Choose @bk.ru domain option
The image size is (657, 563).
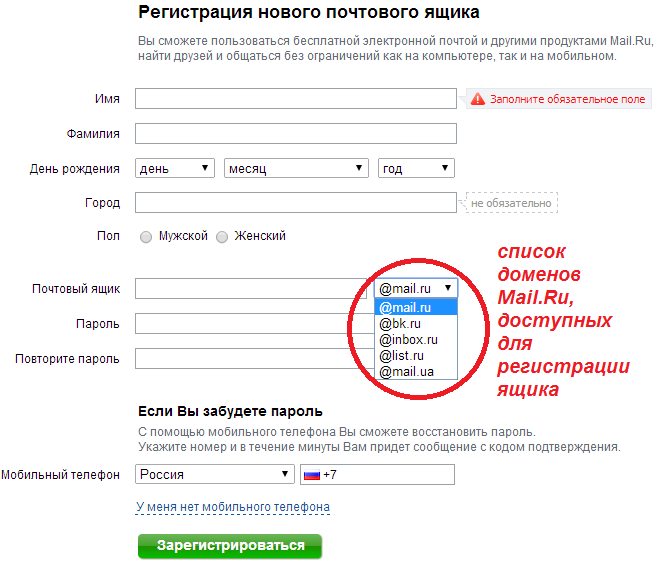pyautogui.click(x=416, y=323)
